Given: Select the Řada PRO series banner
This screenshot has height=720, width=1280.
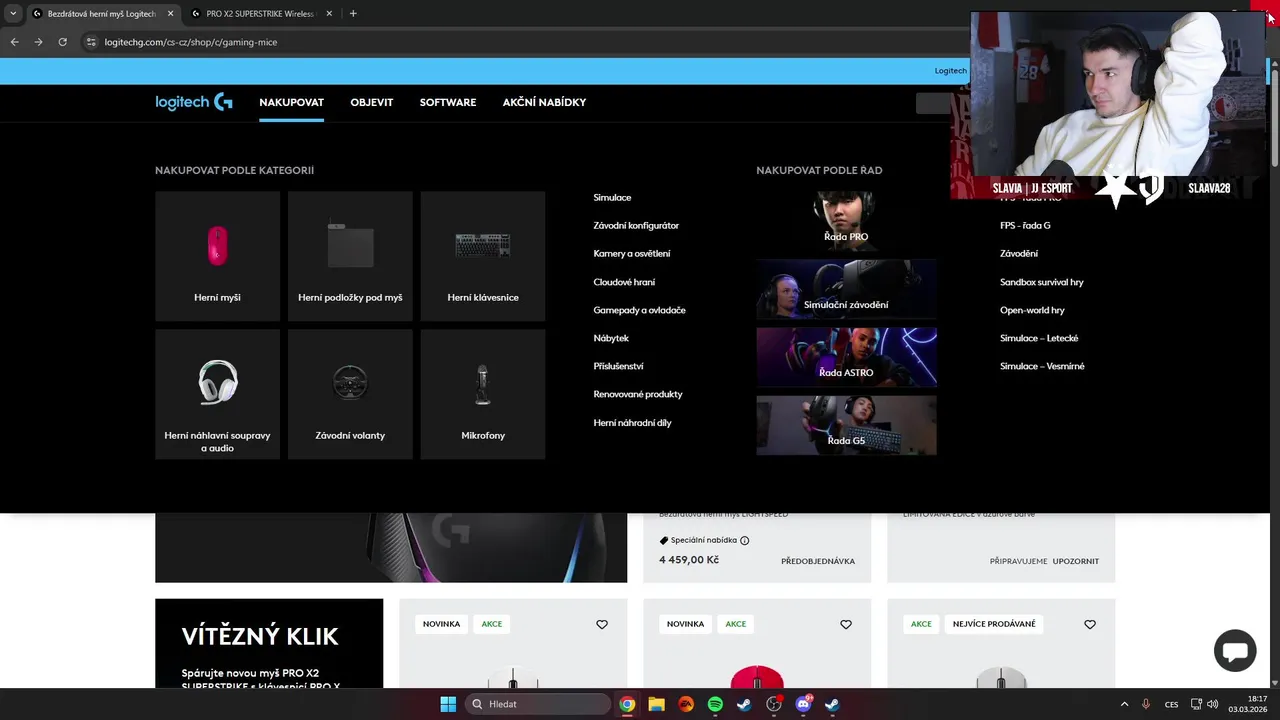Looking at the screenshot, I should (x=846, y=219).
